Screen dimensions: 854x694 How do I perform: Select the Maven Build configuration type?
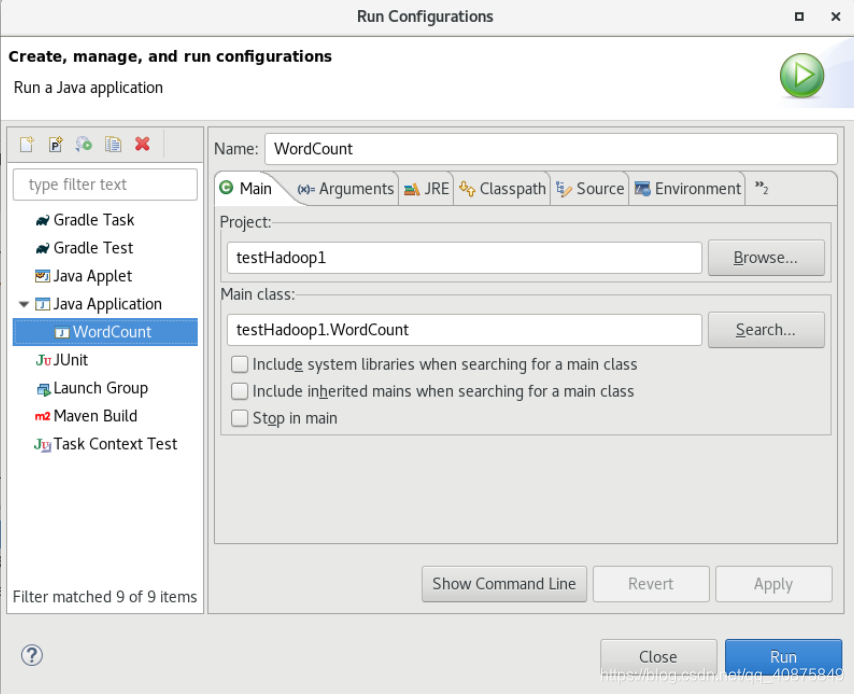[x=95, y=416]
